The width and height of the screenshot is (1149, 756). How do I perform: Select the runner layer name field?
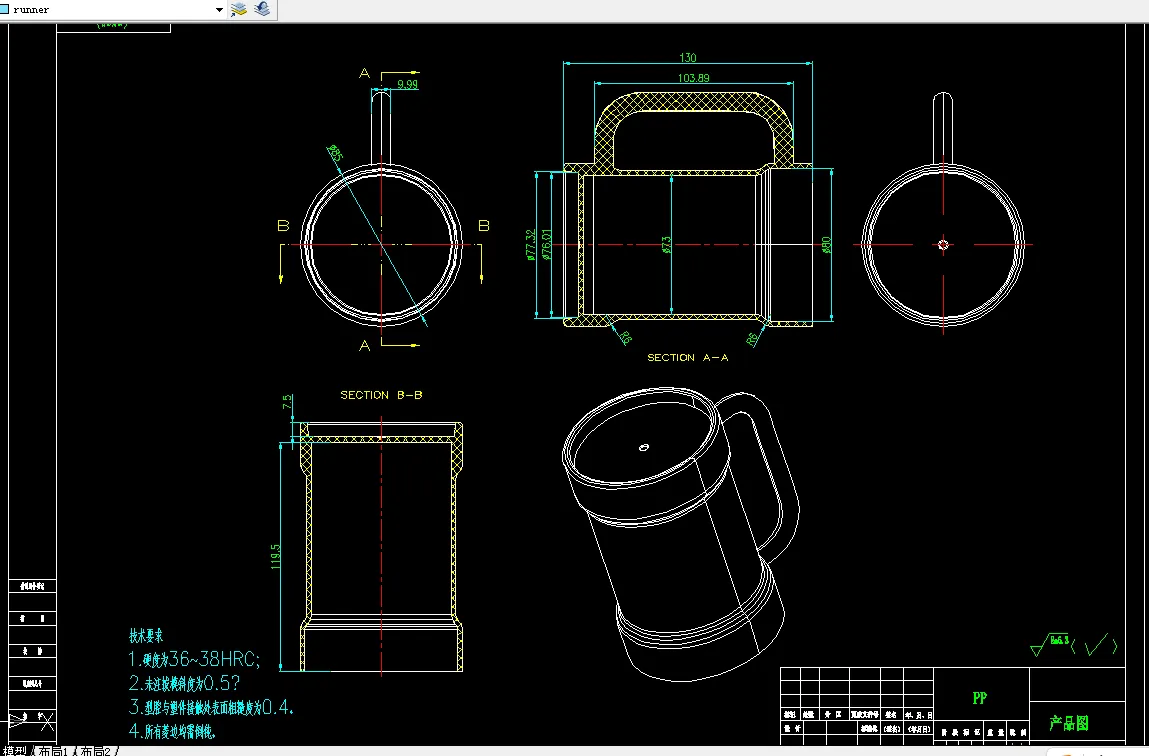click(110, 10)
